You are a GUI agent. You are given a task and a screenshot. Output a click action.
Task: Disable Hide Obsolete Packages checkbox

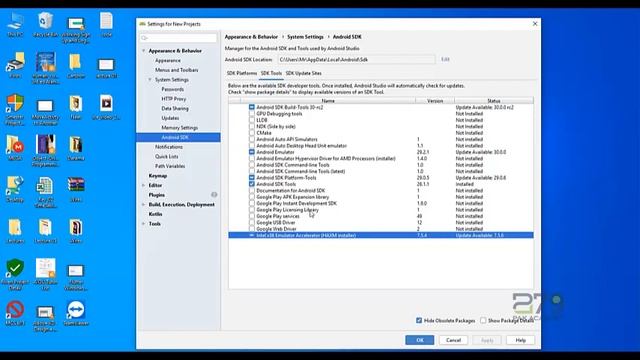(x=419, y=320)
